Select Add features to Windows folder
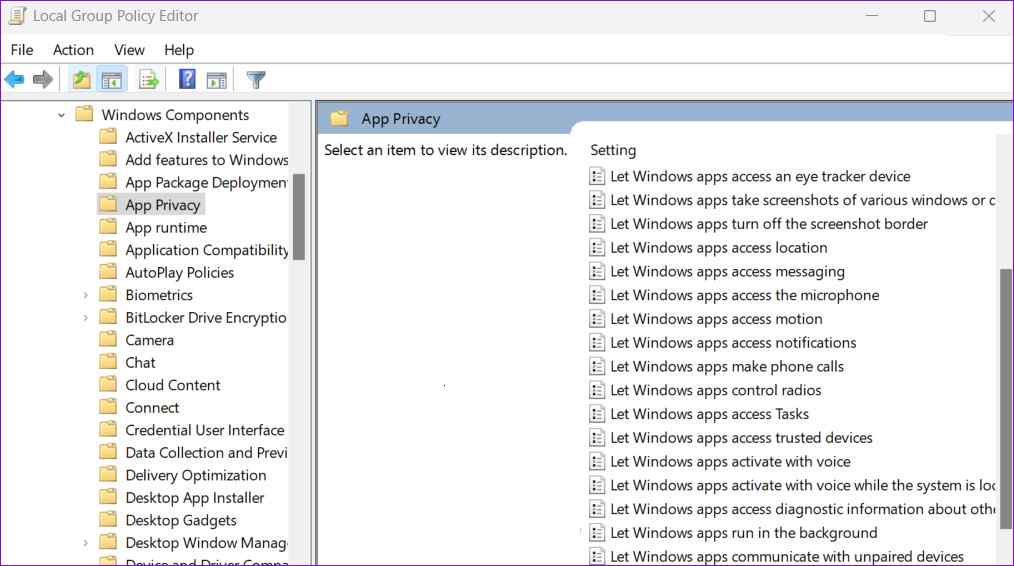 (x=206, y=160)
